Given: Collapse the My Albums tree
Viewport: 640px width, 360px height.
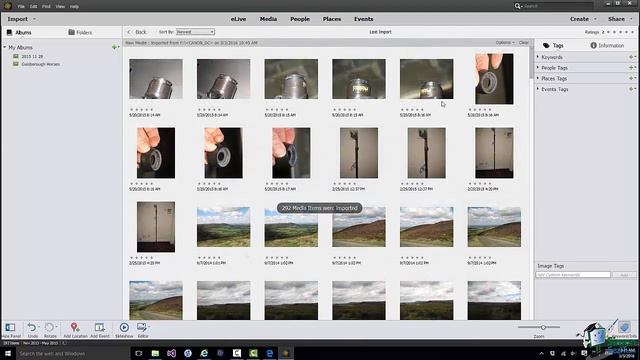Looking at the screenshot, I should tap(4, 47).
